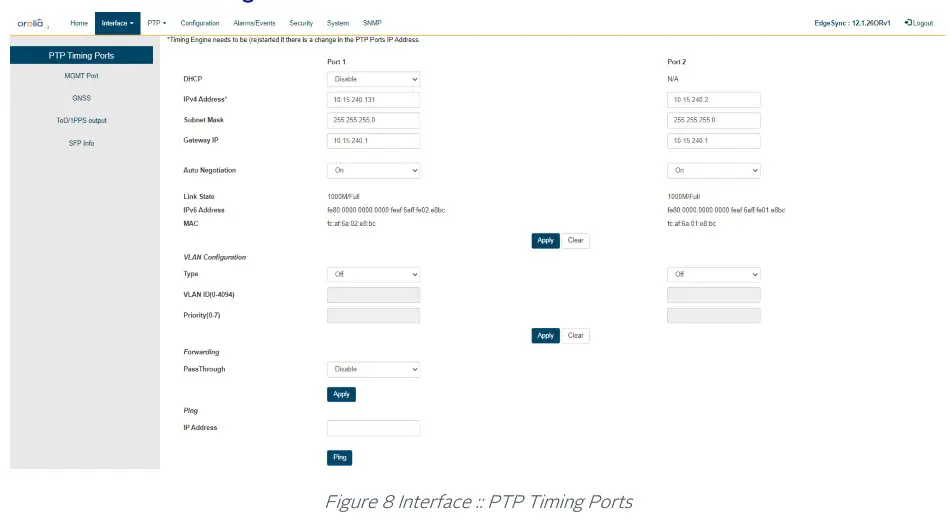Open Alarms/Events page
Viewport: 950px width, 521px height.
click(x=254, y=23)
